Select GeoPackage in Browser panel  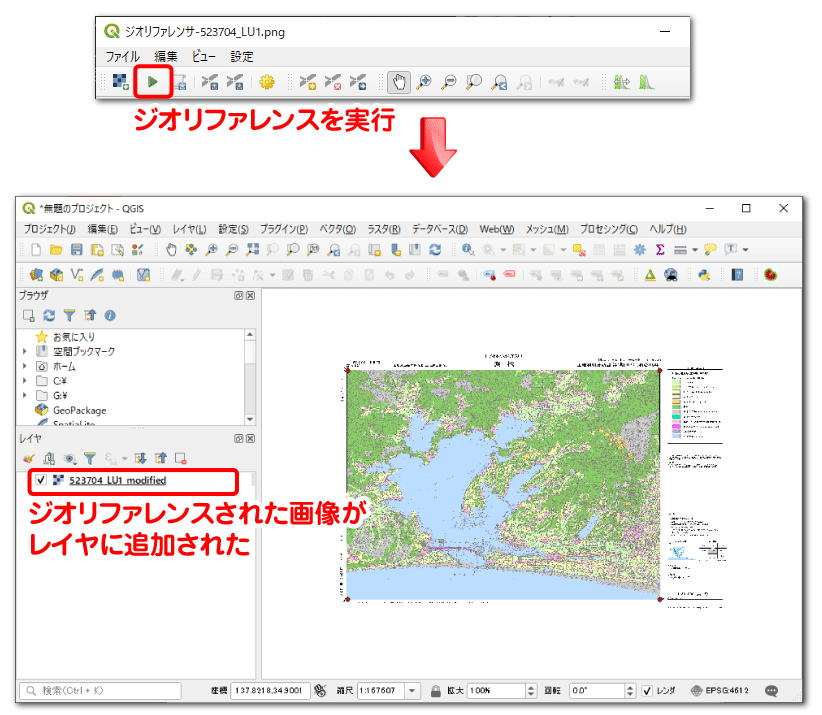click(x=79, y=410)
